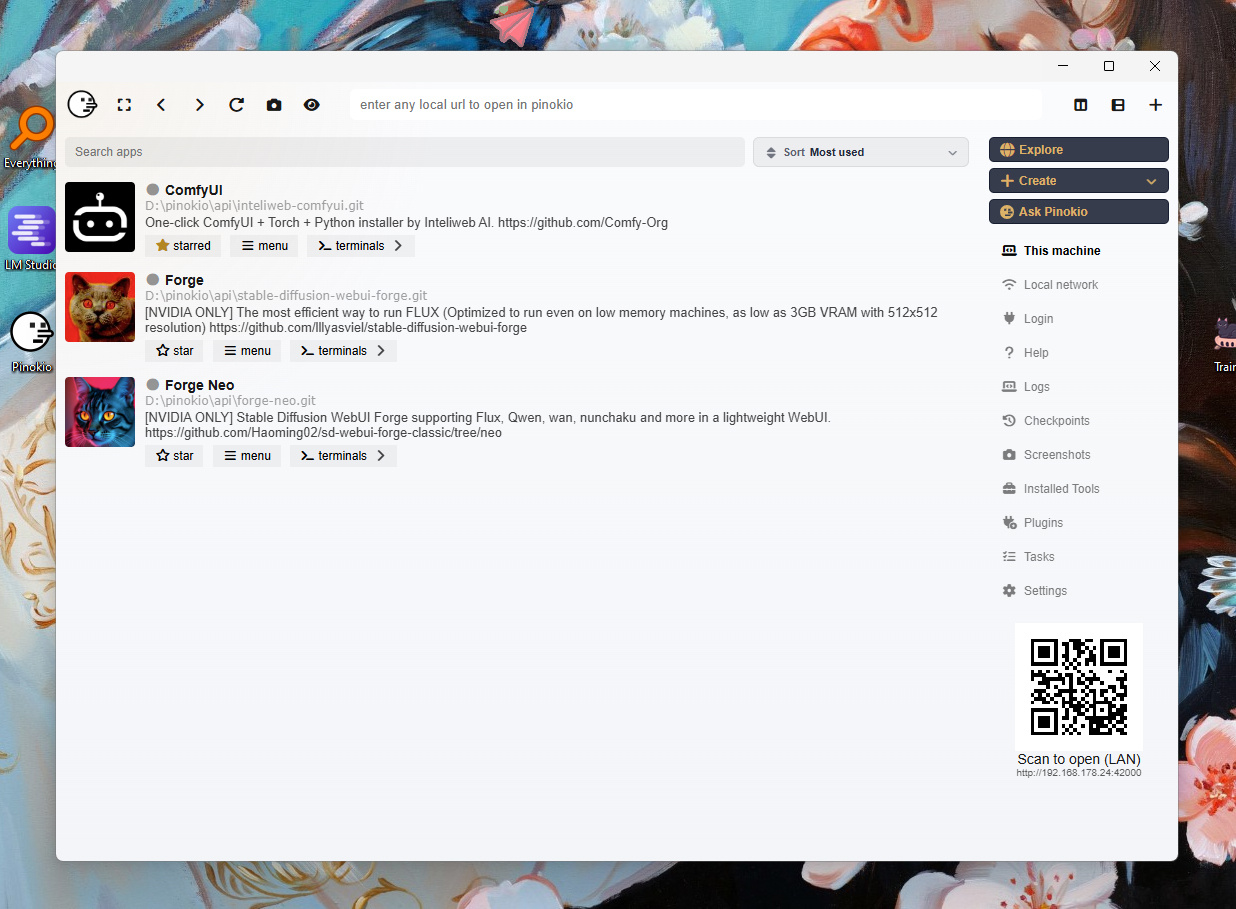
Task: Open the Explore button
Action: pos(1079,150)
